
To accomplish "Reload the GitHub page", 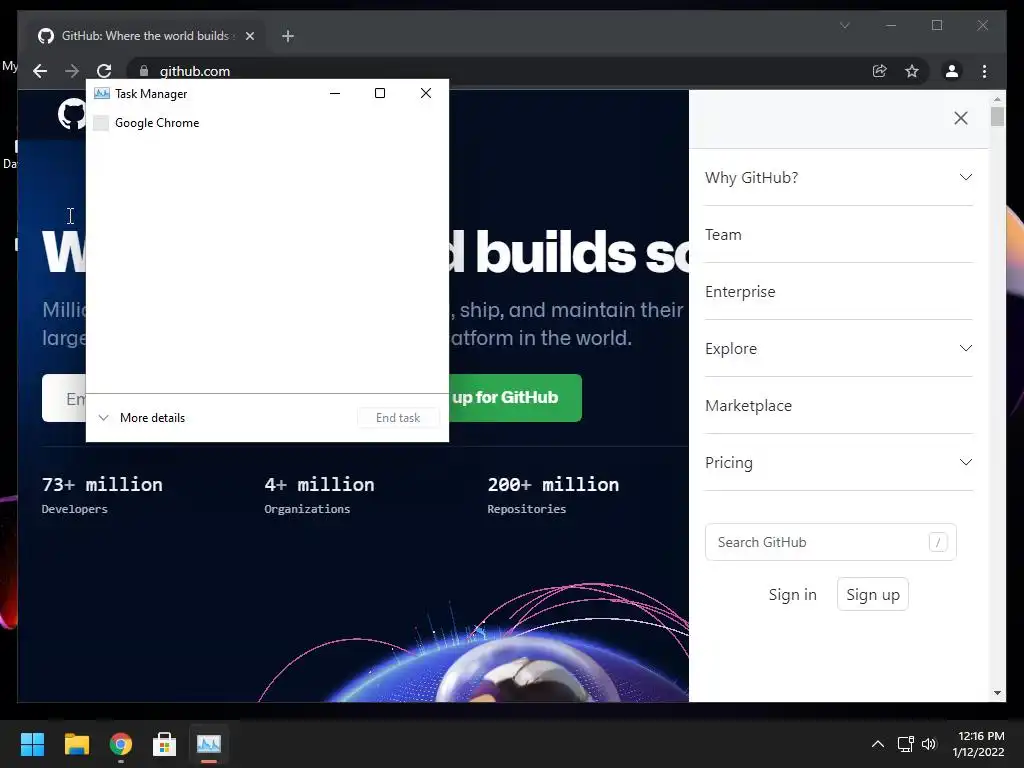I will point(104,71).
